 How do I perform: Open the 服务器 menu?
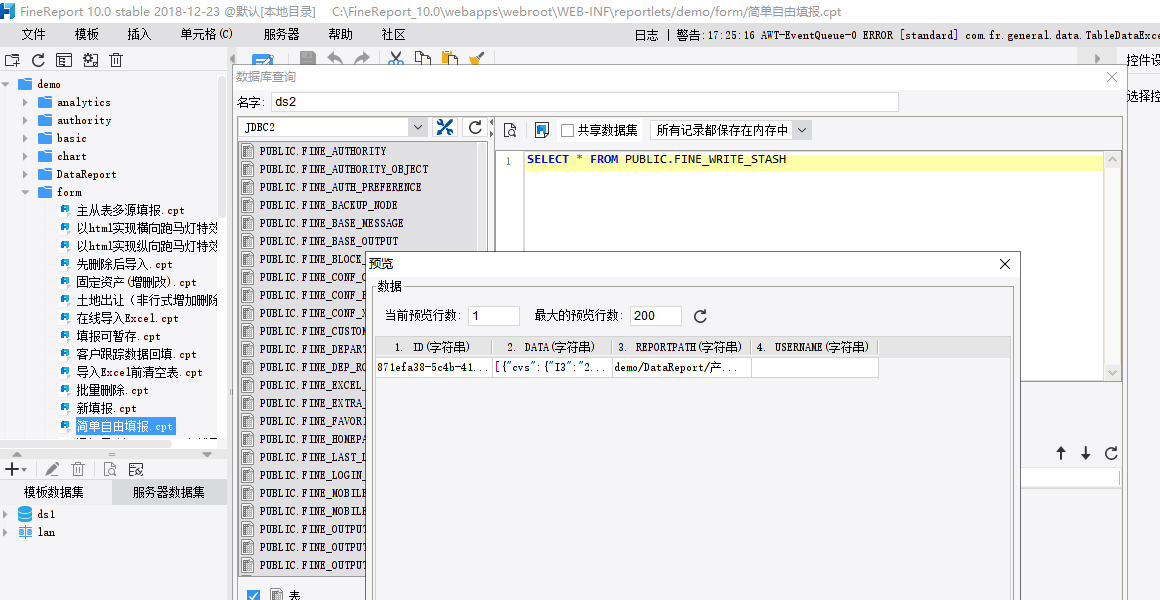point(281,35)
